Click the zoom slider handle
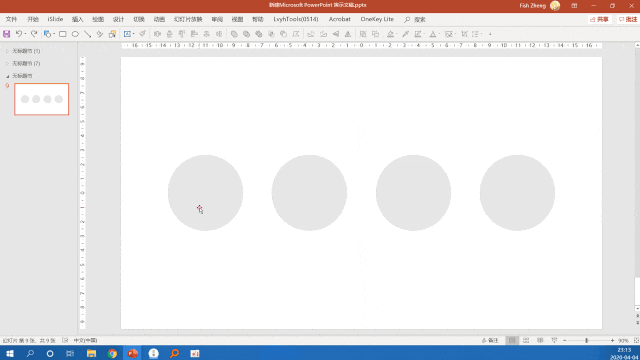640x360 pixels. 587,340
